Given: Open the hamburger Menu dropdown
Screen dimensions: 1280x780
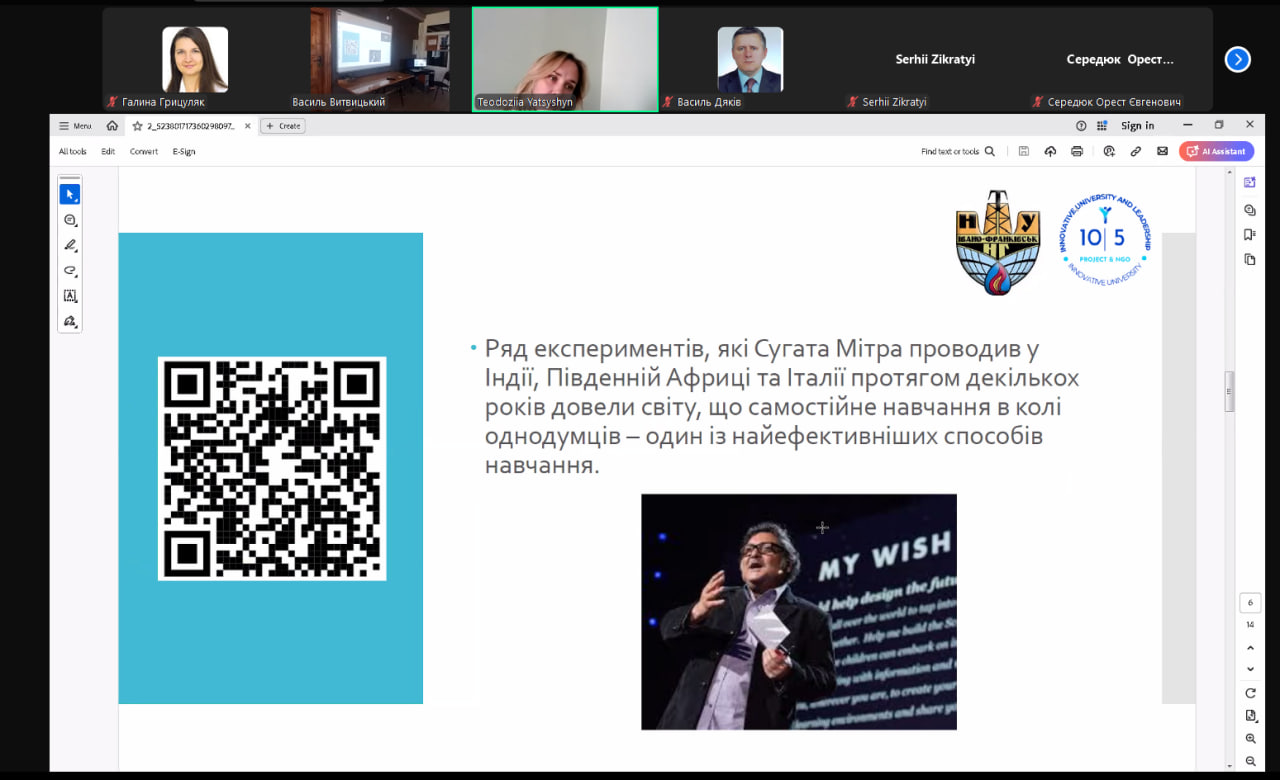Looking at the screenshot, I should pyautogui.click(x=75, y=126).
